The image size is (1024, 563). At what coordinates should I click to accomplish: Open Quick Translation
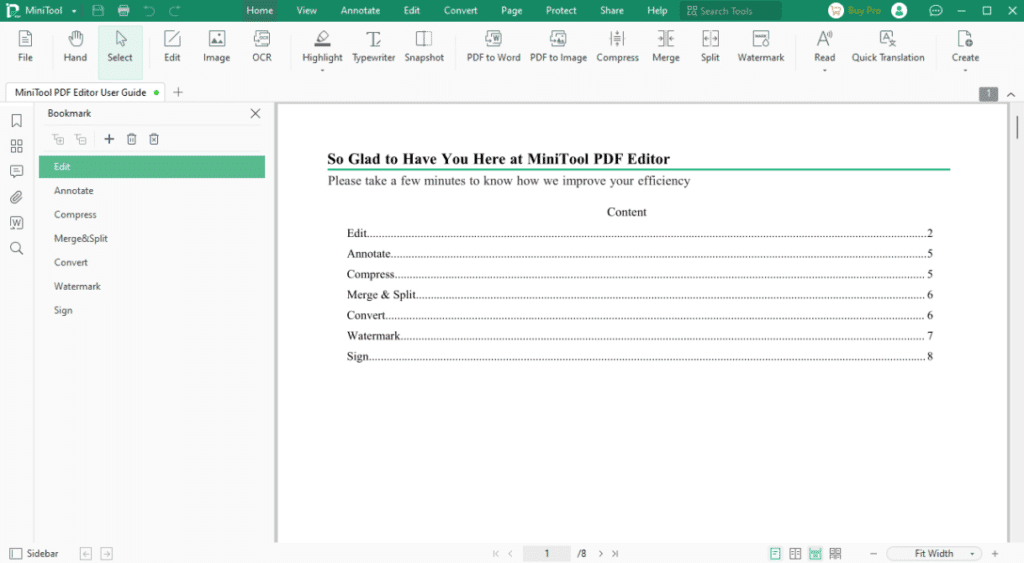tap(888, 46)
